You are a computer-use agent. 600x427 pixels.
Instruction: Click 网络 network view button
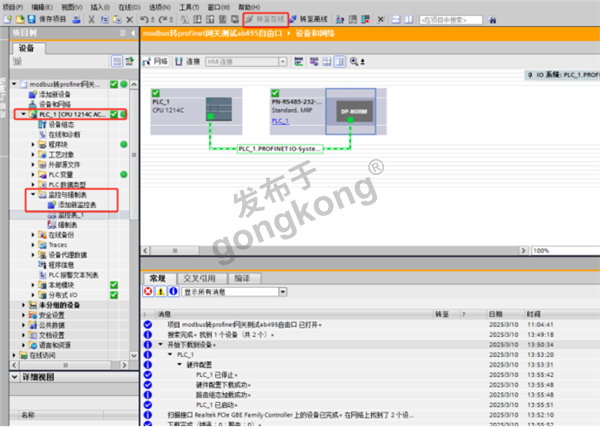point(155,62)
